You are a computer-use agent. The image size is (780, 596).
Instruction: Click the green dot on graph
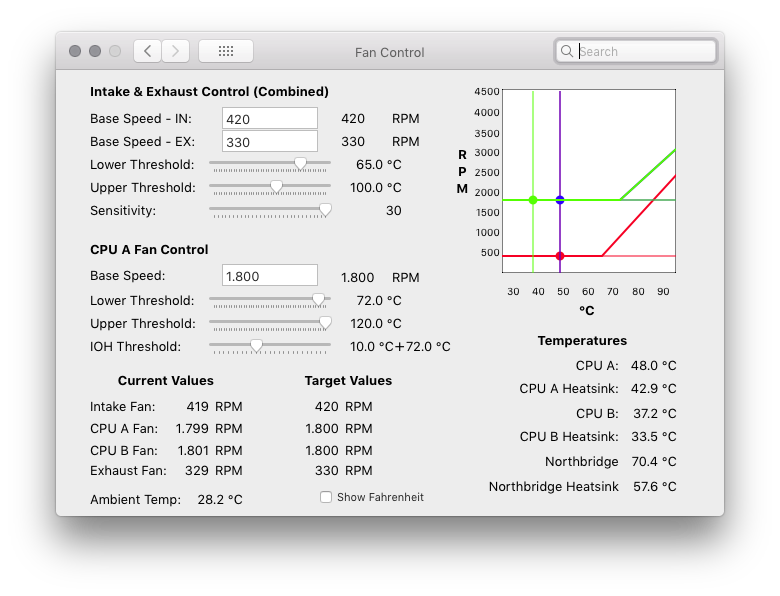pos(533,200)
